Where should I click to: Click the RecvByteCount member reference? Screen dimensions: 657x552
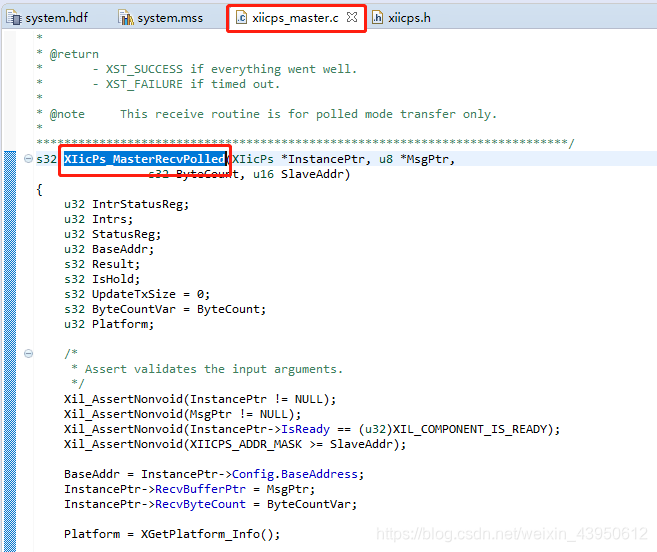pyautogui.click(x=200, y=504)
